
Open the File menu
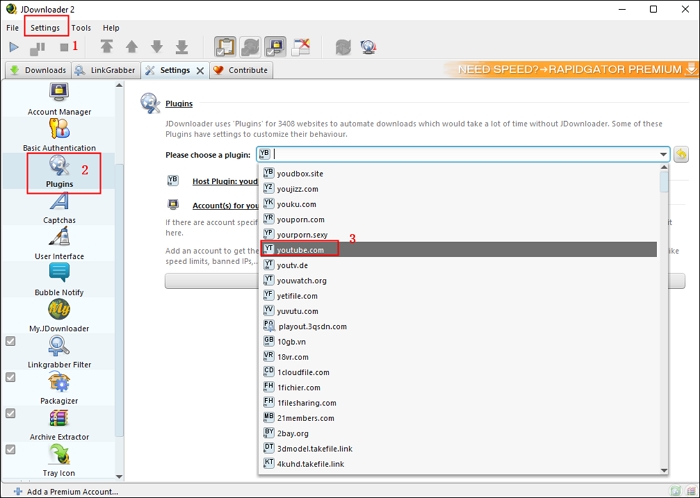point(12,28)
